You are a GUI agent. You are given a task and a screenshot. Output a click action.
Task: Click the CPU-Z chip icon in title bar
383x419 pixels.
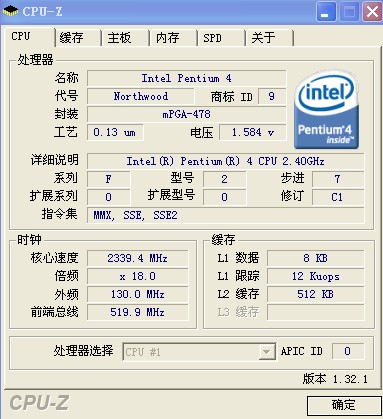pyautogui.click(x=10, y=11)
